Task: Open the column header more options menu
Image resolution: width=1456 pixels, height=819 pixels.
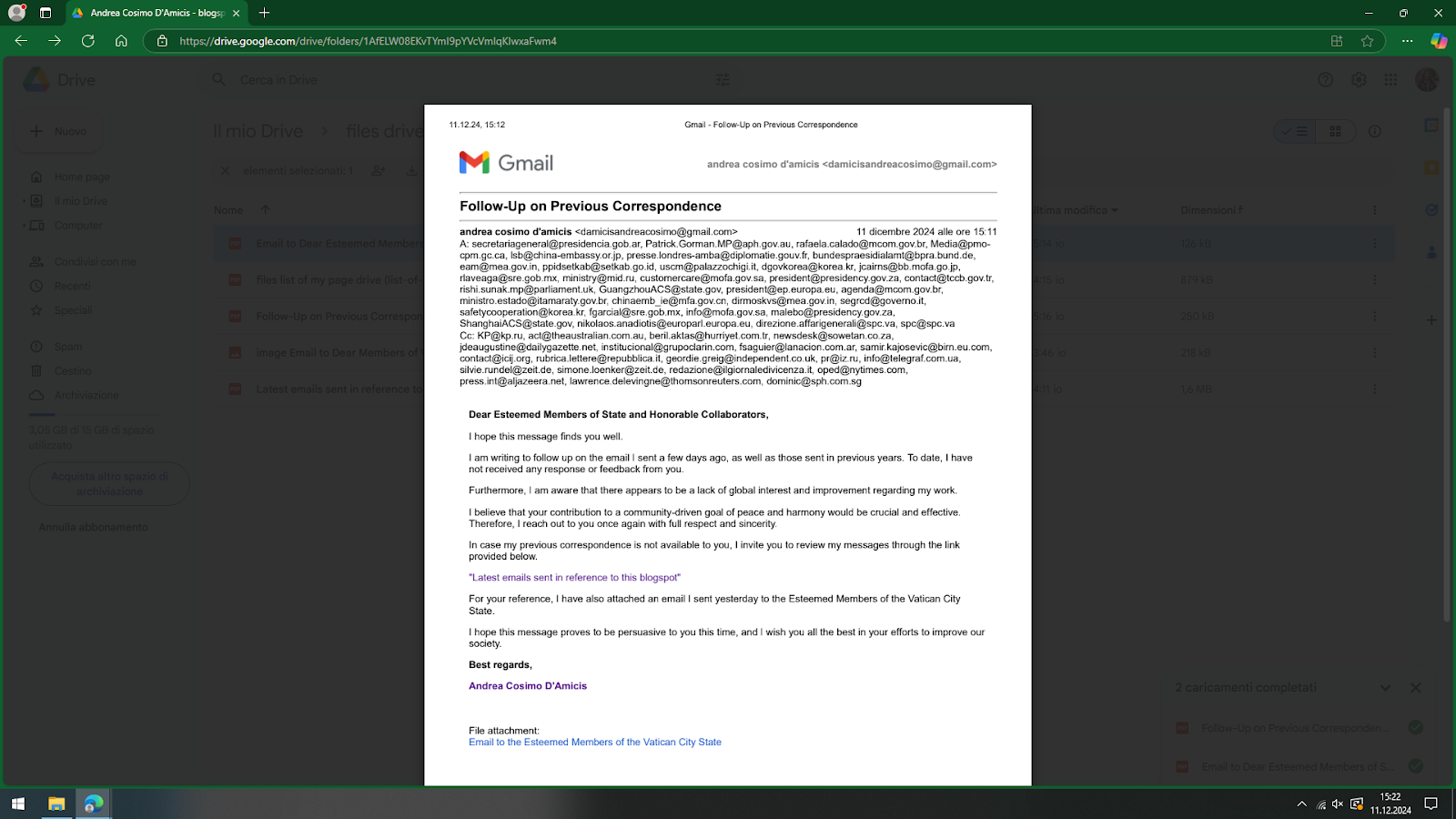Action: coord(1375,210)
